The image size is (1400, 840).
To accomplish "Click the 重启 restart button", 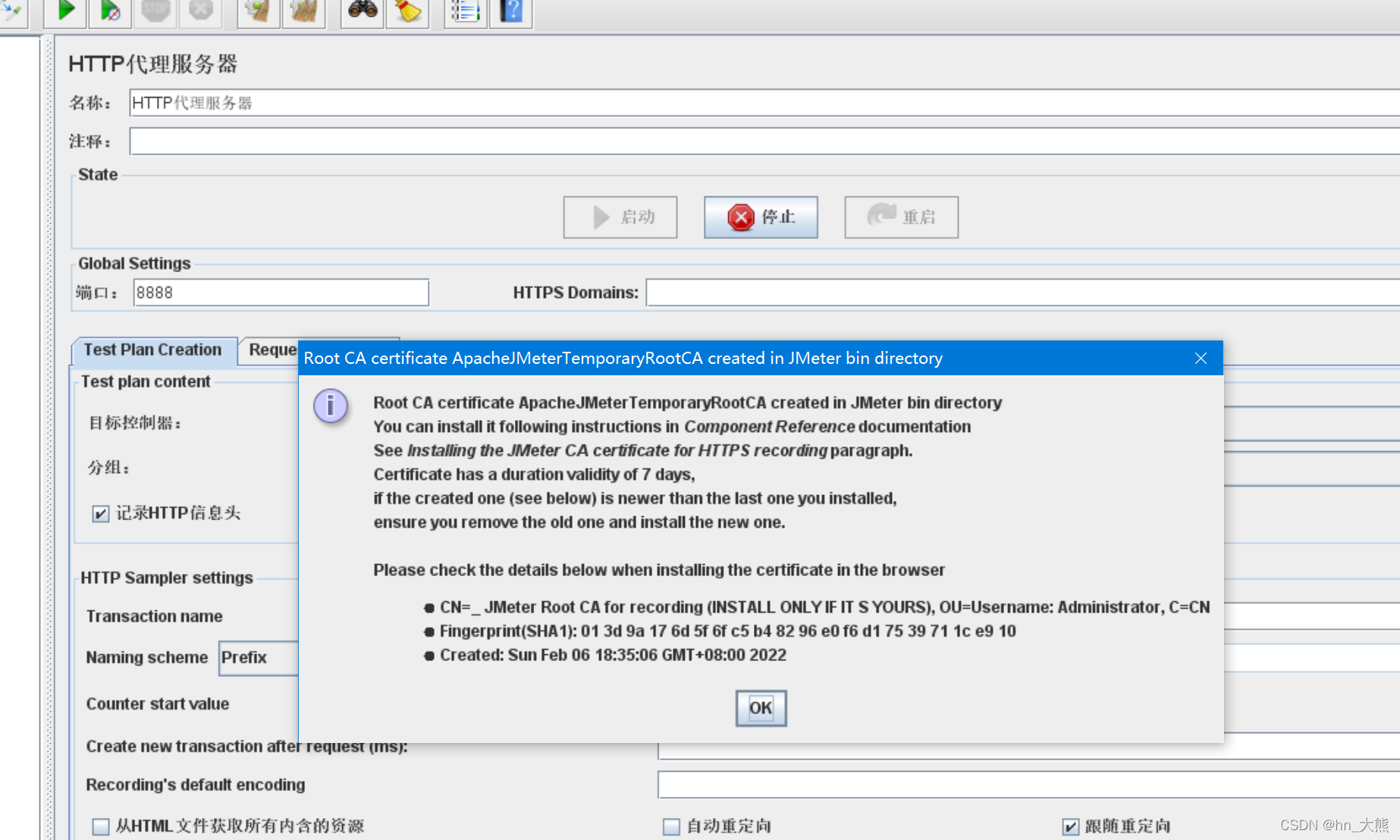I will (x=902, y=218).
